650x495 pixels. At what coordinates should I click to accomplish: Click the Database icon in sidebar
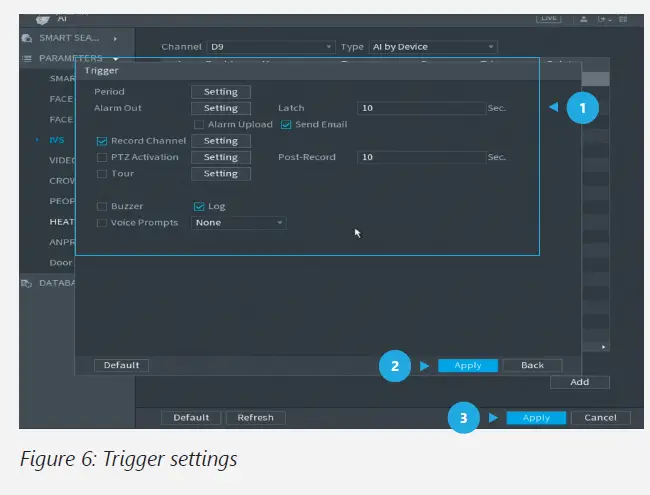27,284
